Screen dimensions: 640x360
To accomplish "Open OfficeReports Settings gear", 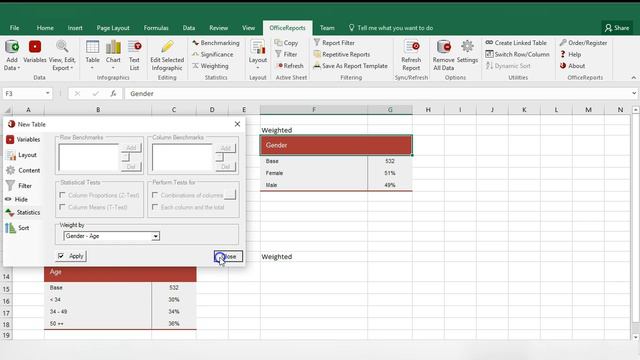I will pyautogui.click(x=467, y=52).
